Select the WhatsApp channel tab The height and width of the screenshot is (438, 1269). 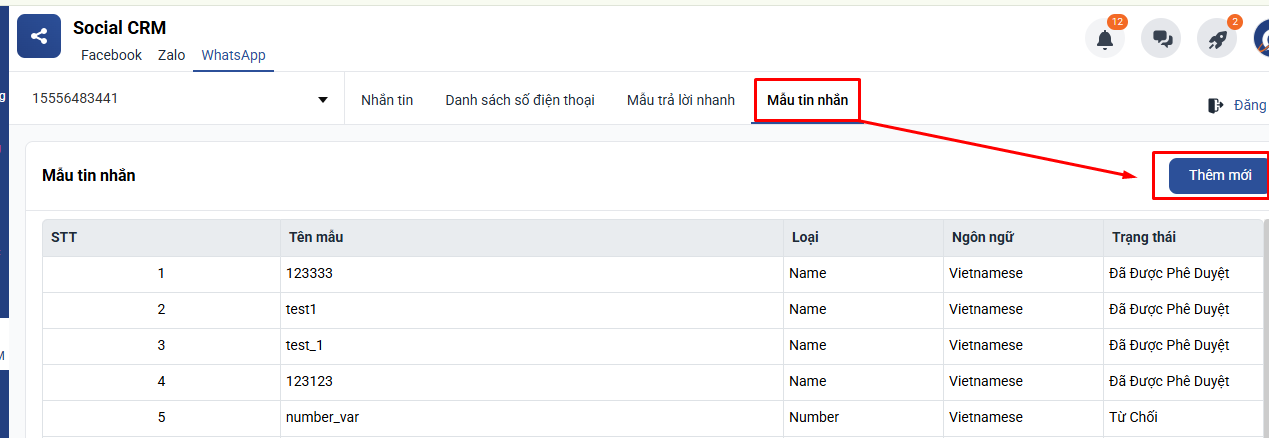click(x=233, y=55)
